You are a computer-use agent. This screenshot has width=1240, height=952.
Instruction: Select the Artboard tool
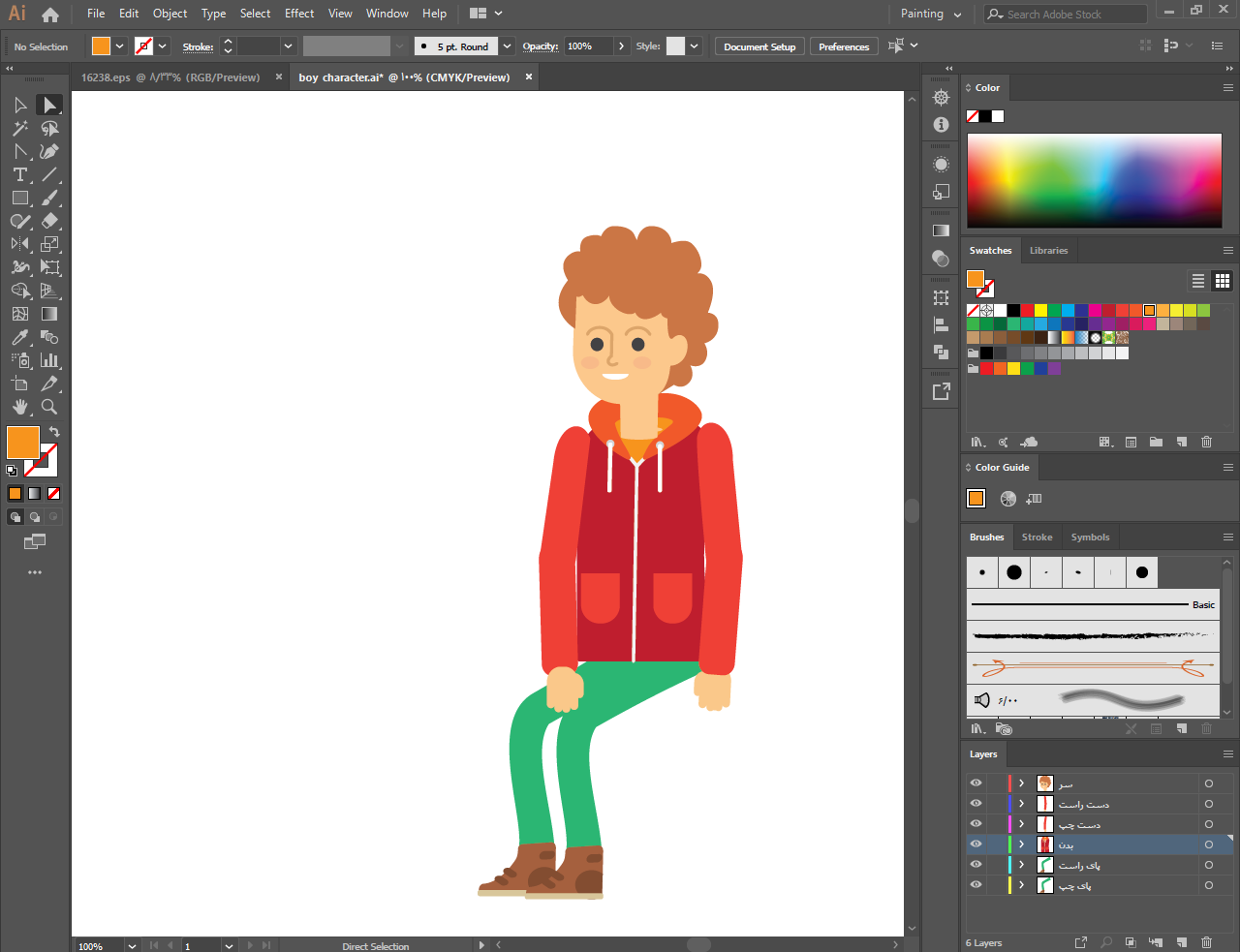[20, 384]
